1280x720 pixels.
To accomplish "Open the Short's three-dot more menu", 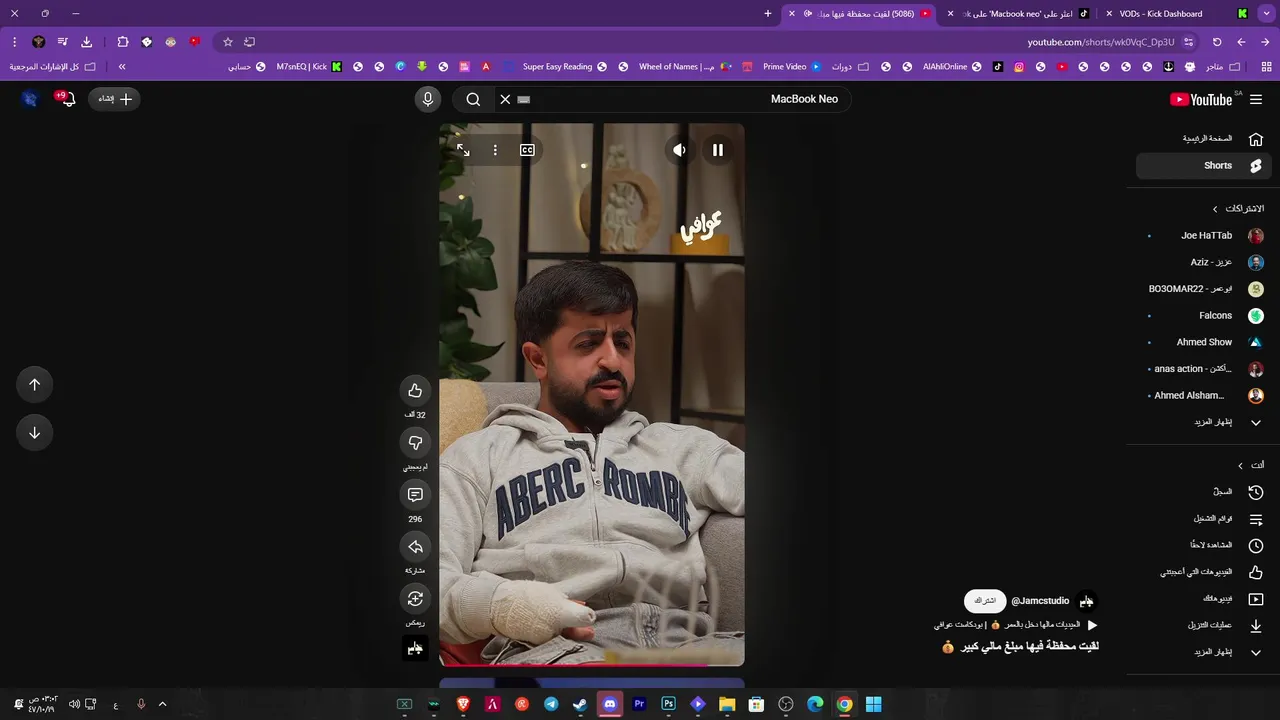I will coord(495,150).
